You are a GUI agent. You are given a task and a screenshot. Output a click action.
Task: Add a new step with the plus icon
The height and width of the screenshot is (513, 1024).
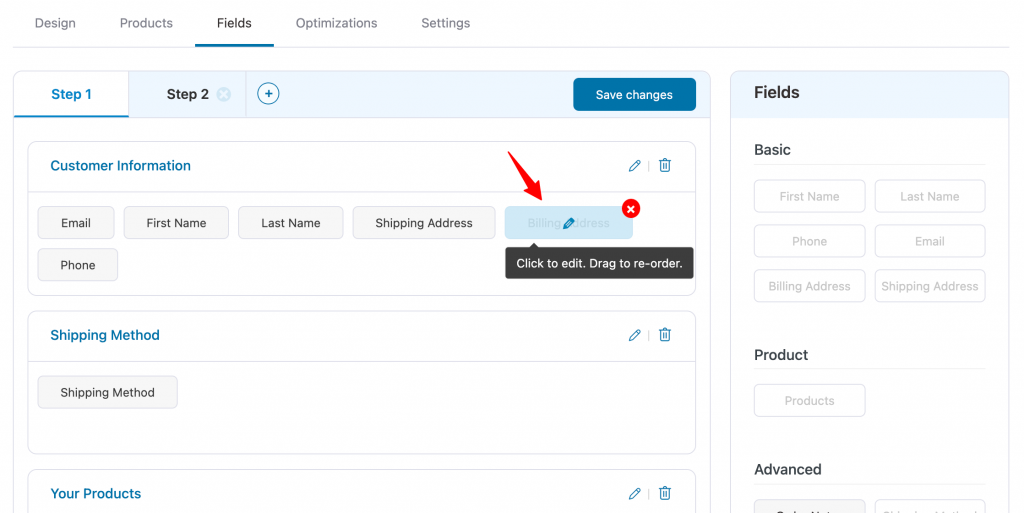coord(268,93)
